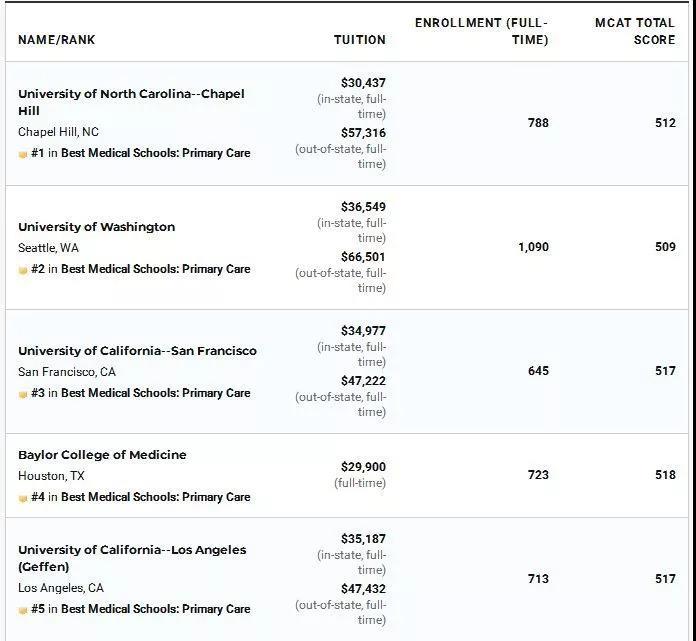Click the 518 MCAT score for Baylor

click(x=665, y=475)
